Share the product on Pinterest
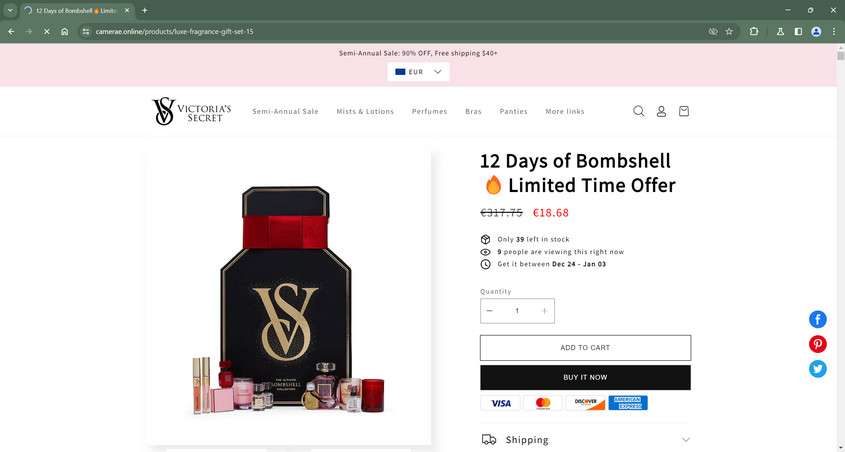The width and height of the screenshot is (845, 452). click(818, 344)
